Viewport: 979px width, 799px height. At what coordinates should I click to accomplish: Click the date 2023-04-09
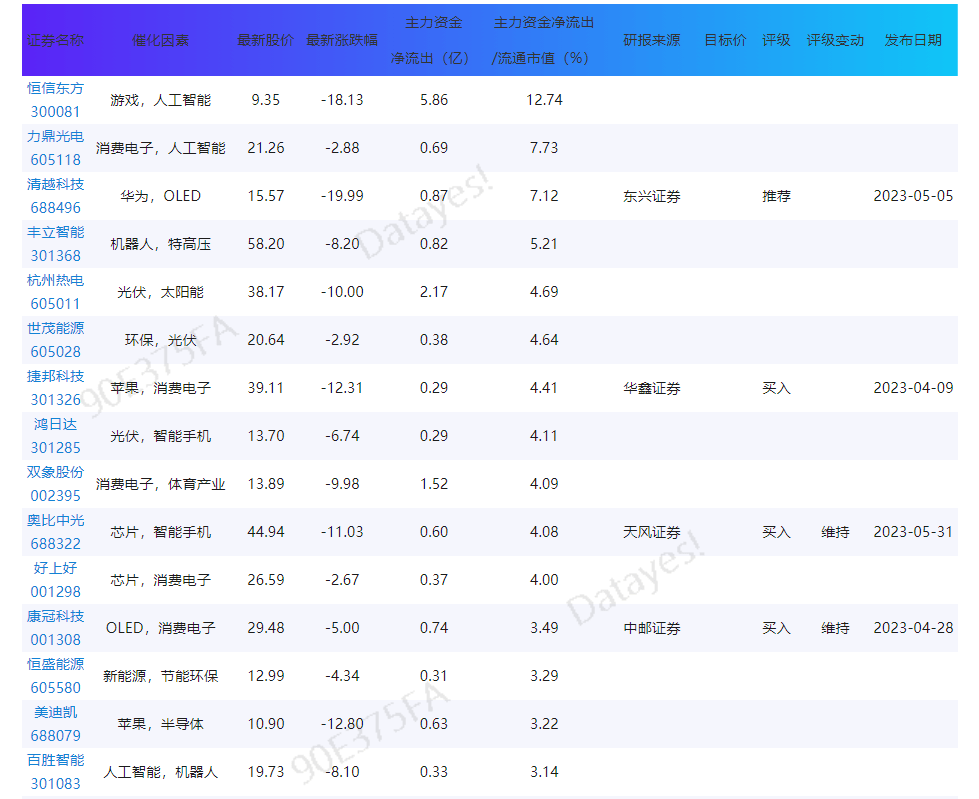coord(913,388)
